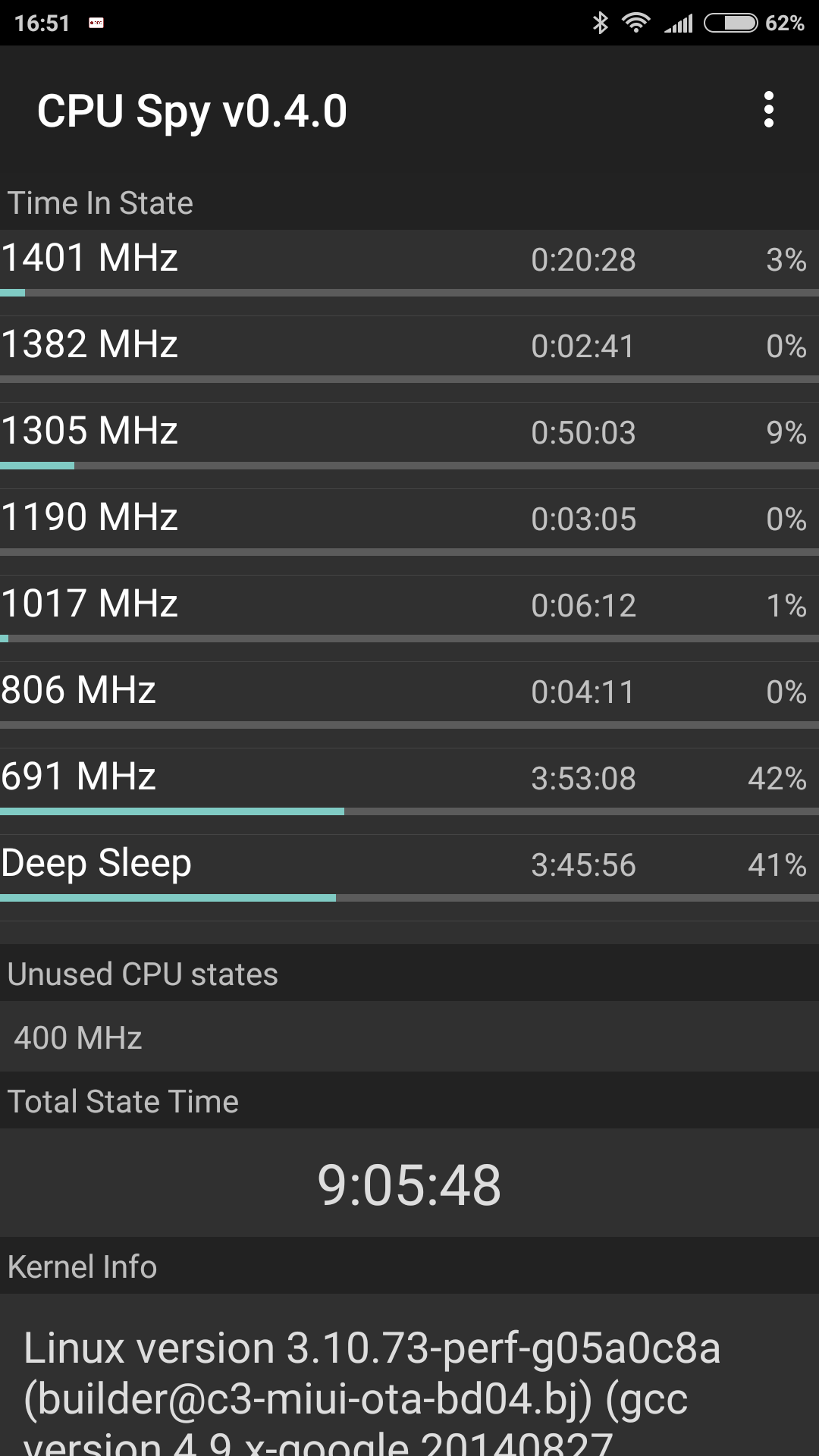Click the 691 MHz progress bar
The image size is (819, 1456).
click(x=409, y=811)
